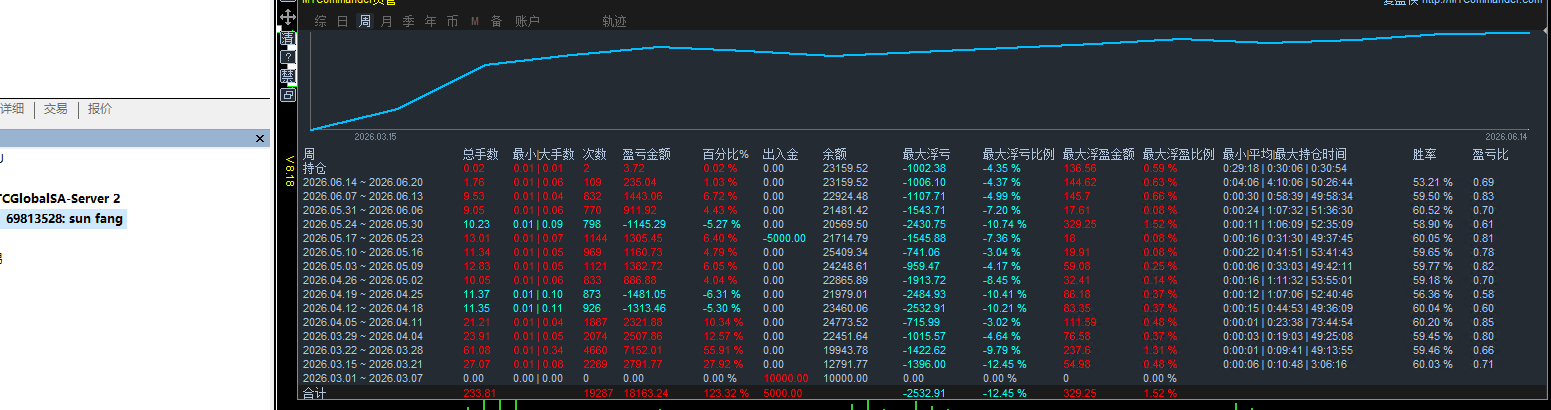This screenshot has height=410, width=1551.
Task: Select week row 2026.06.07 ~ 2026.06.13
Action: [x=362, y=196]
